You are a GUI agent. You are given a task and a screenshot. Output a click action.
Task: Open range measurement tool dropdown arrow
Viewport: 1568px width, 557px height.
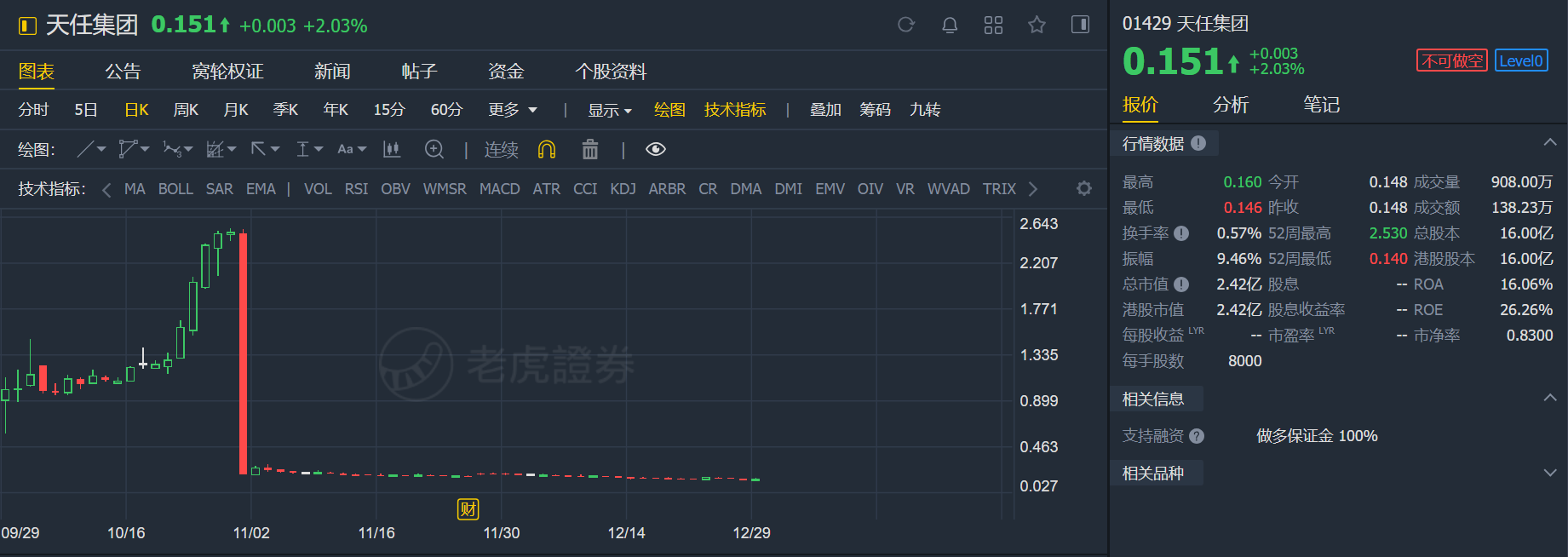(319, 150)
